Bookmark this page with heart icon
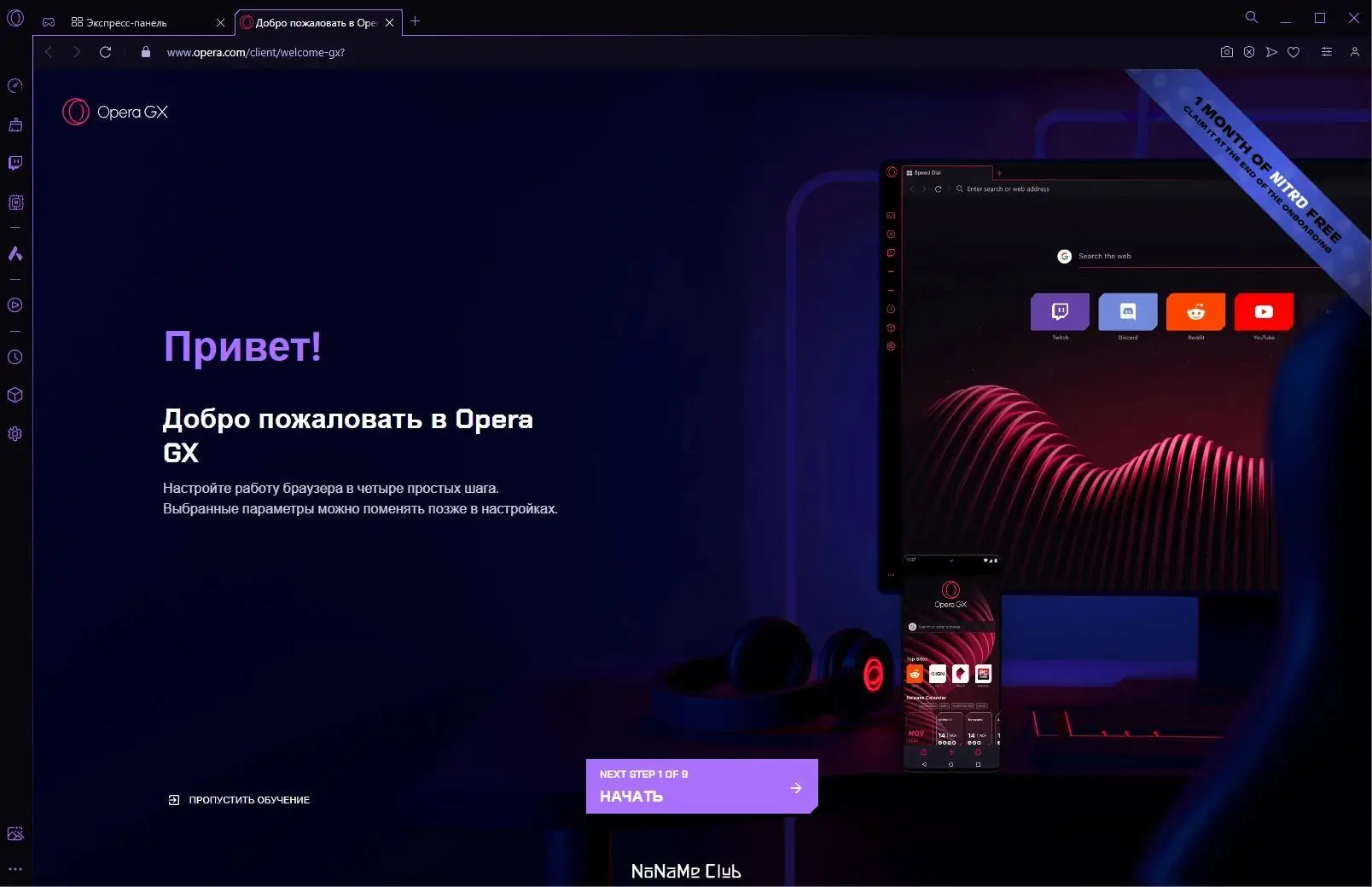 [x=1294, y=52]
